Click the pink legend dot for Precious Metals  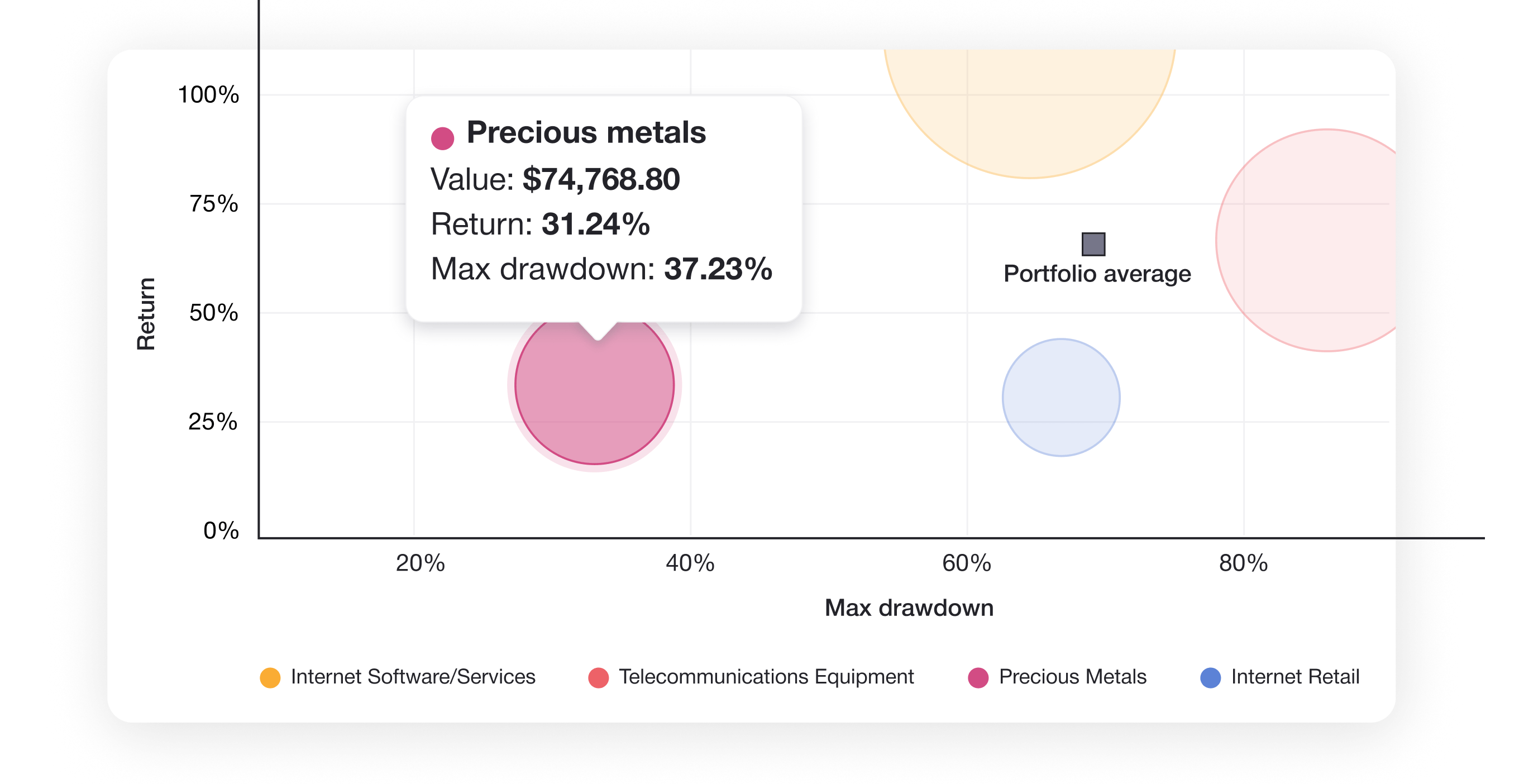(978, 677)
